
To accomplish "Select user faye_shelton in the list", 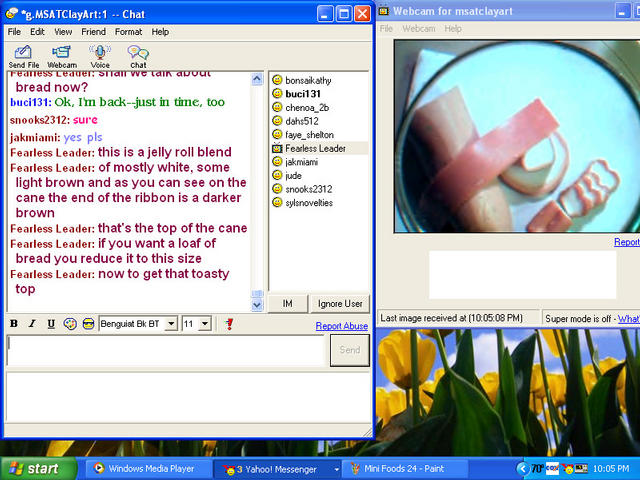I will pyautogui.click(x=309, y=135).
